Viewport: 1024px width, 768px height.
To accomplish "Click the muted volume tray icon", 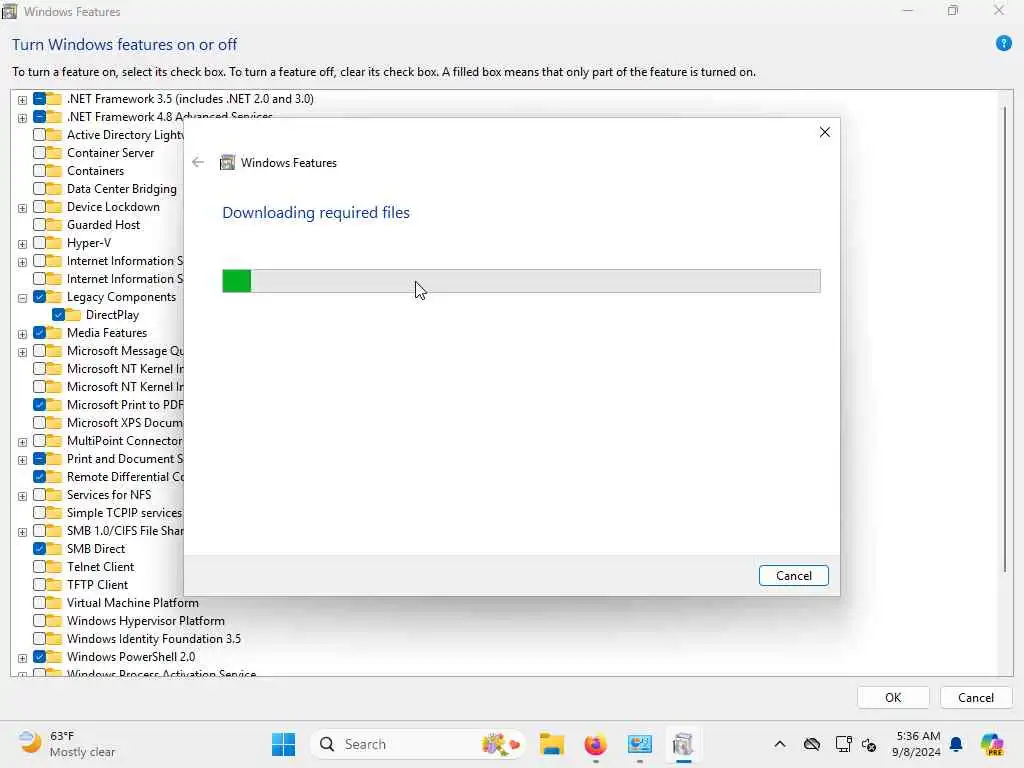I will [869, 744].
